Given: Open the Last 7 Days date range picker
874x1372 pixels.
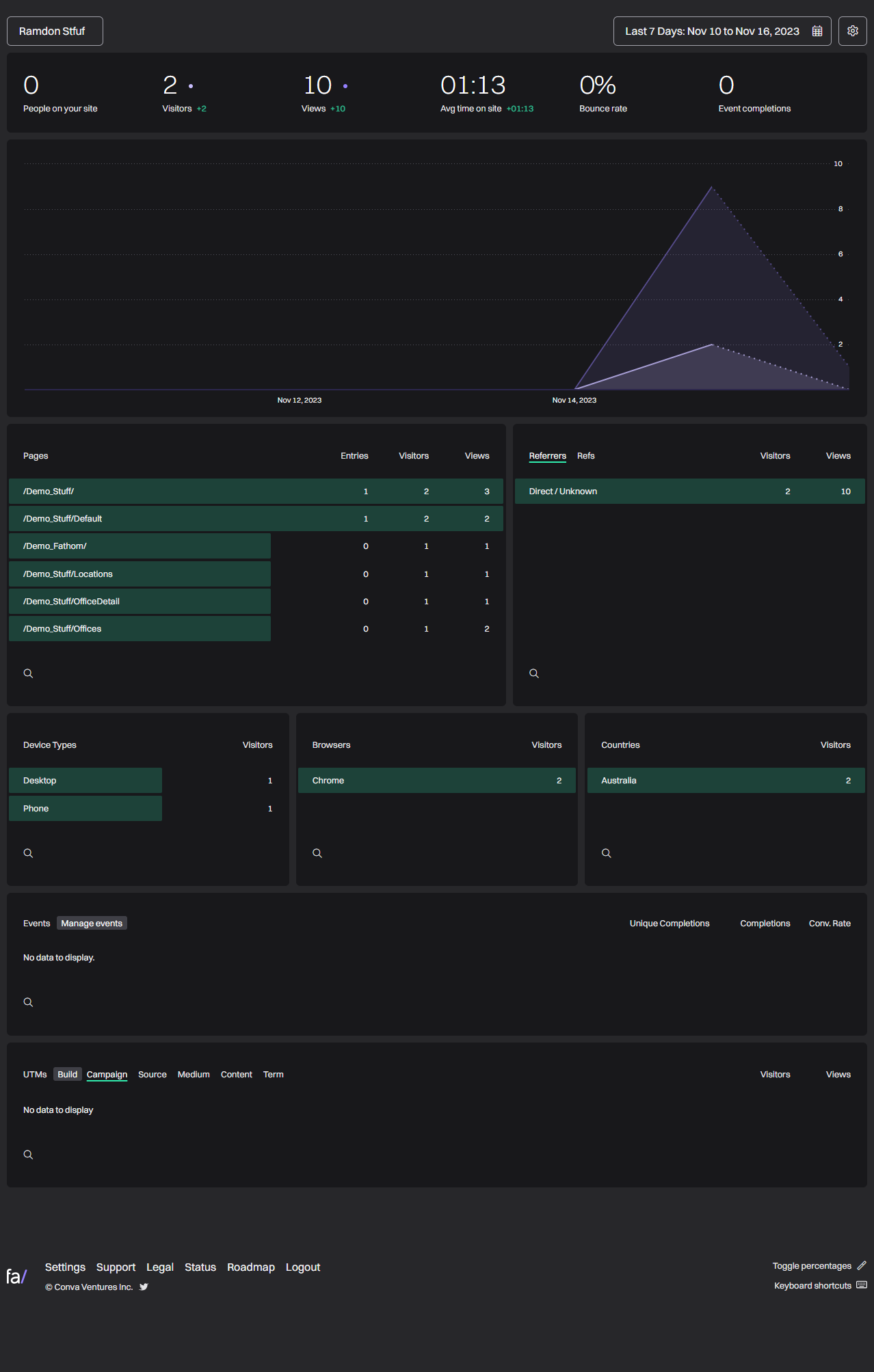Looking at the screenshot, I should [x=722, y=31].
